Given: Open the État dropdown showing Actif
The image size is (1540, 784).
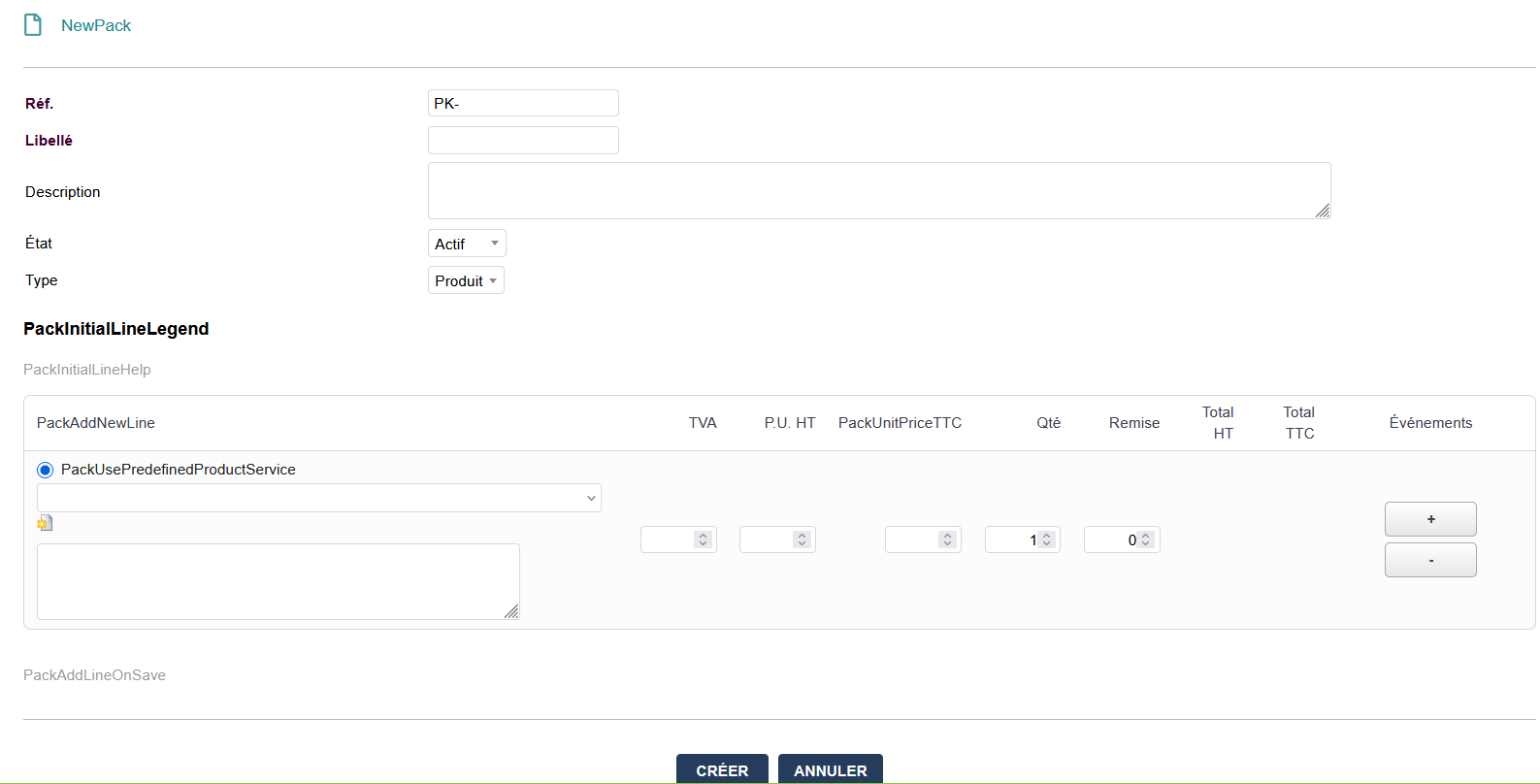Looking at the screenshot, I should coord(467,244).
